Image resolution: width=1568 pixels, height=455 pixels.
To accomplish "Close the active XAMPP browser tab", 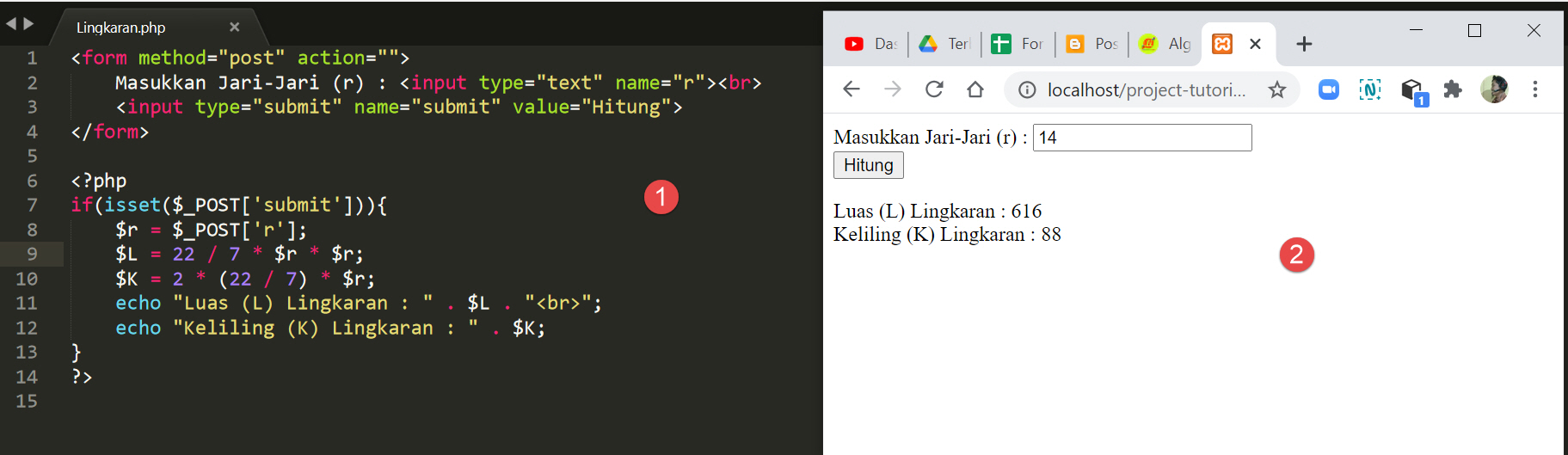I will coord(1256,44).
